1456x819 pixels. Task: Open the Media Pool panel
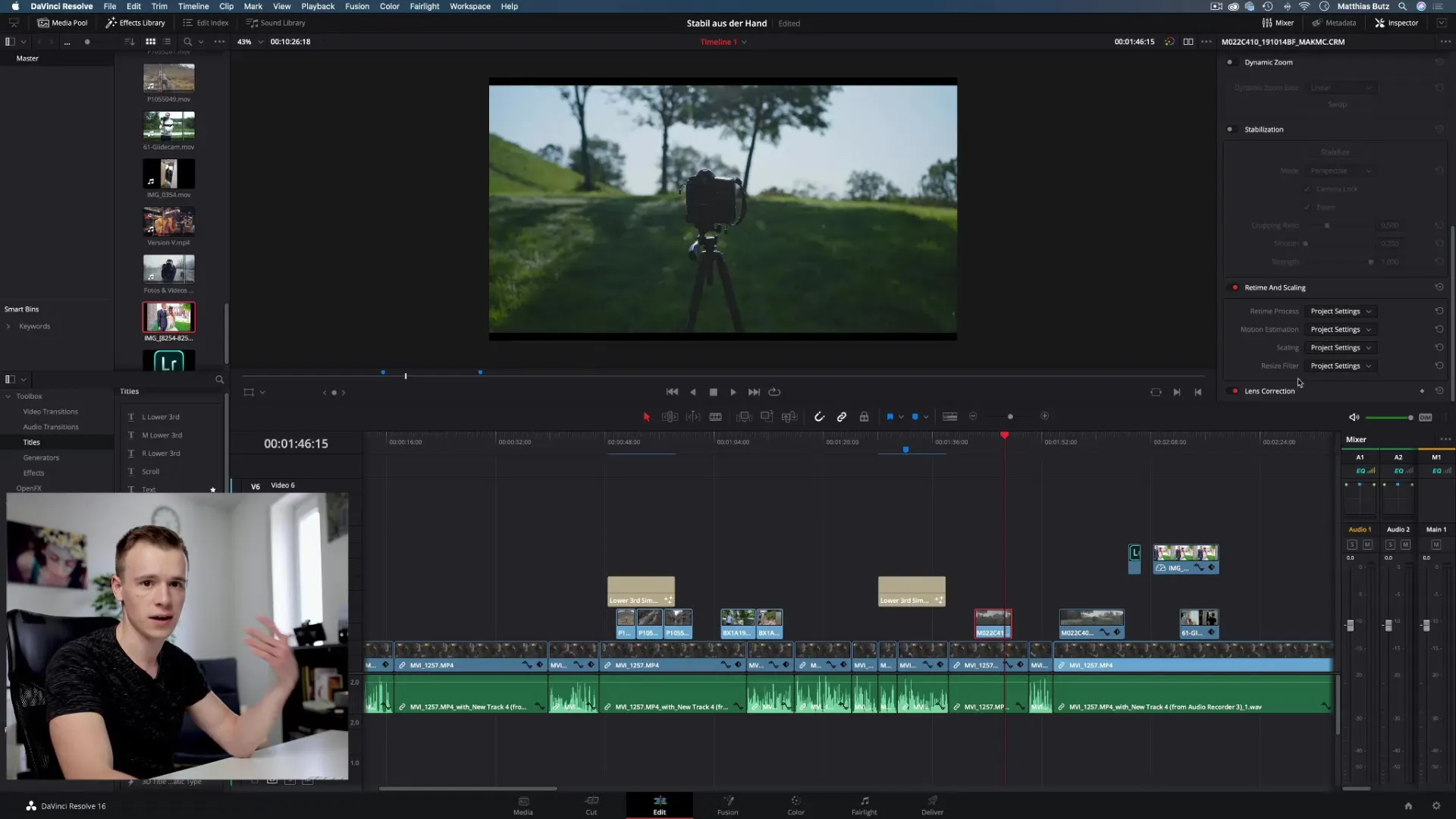62,23
